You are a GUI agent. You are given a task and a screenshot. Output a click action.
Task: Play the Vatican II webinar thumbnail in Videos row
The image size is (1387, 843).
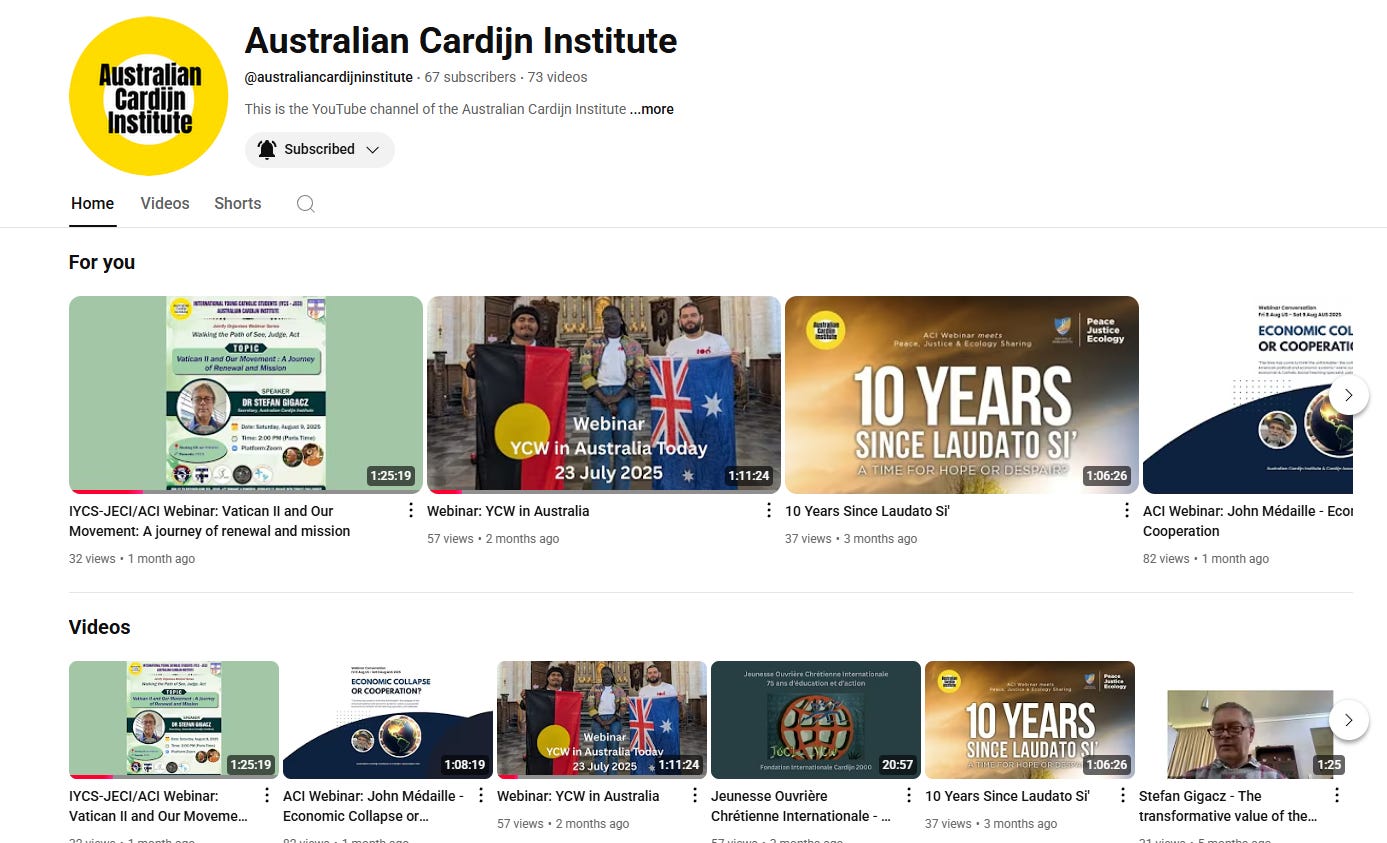[174, 720]
